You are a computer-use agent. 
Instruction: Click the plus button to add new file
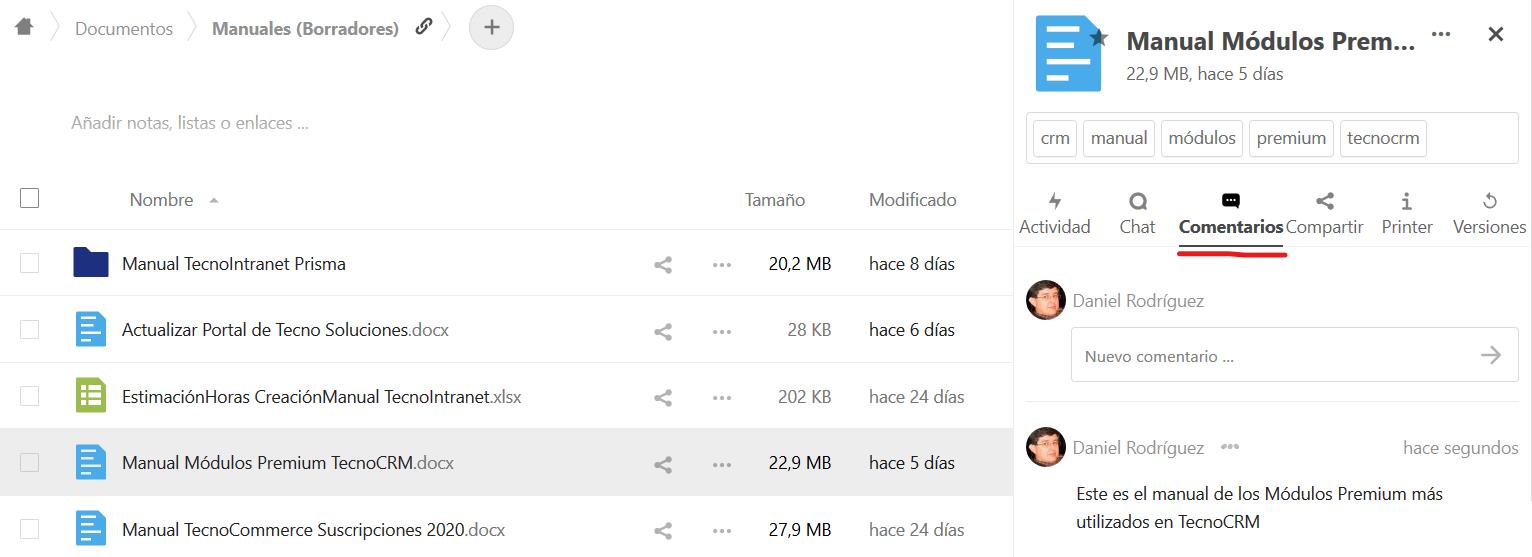tap(491, 27)
